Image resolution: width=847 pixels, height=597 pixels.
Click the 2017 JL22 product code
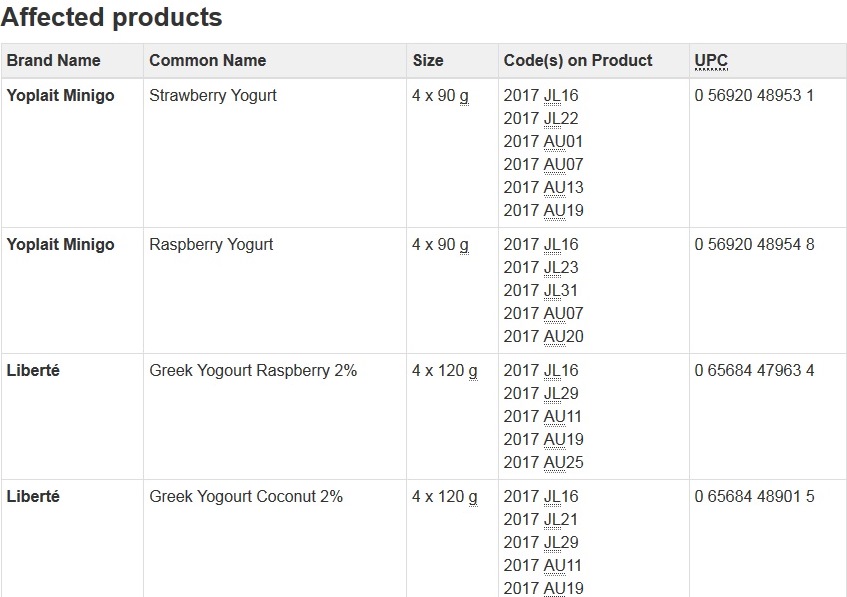click(541, 119)
